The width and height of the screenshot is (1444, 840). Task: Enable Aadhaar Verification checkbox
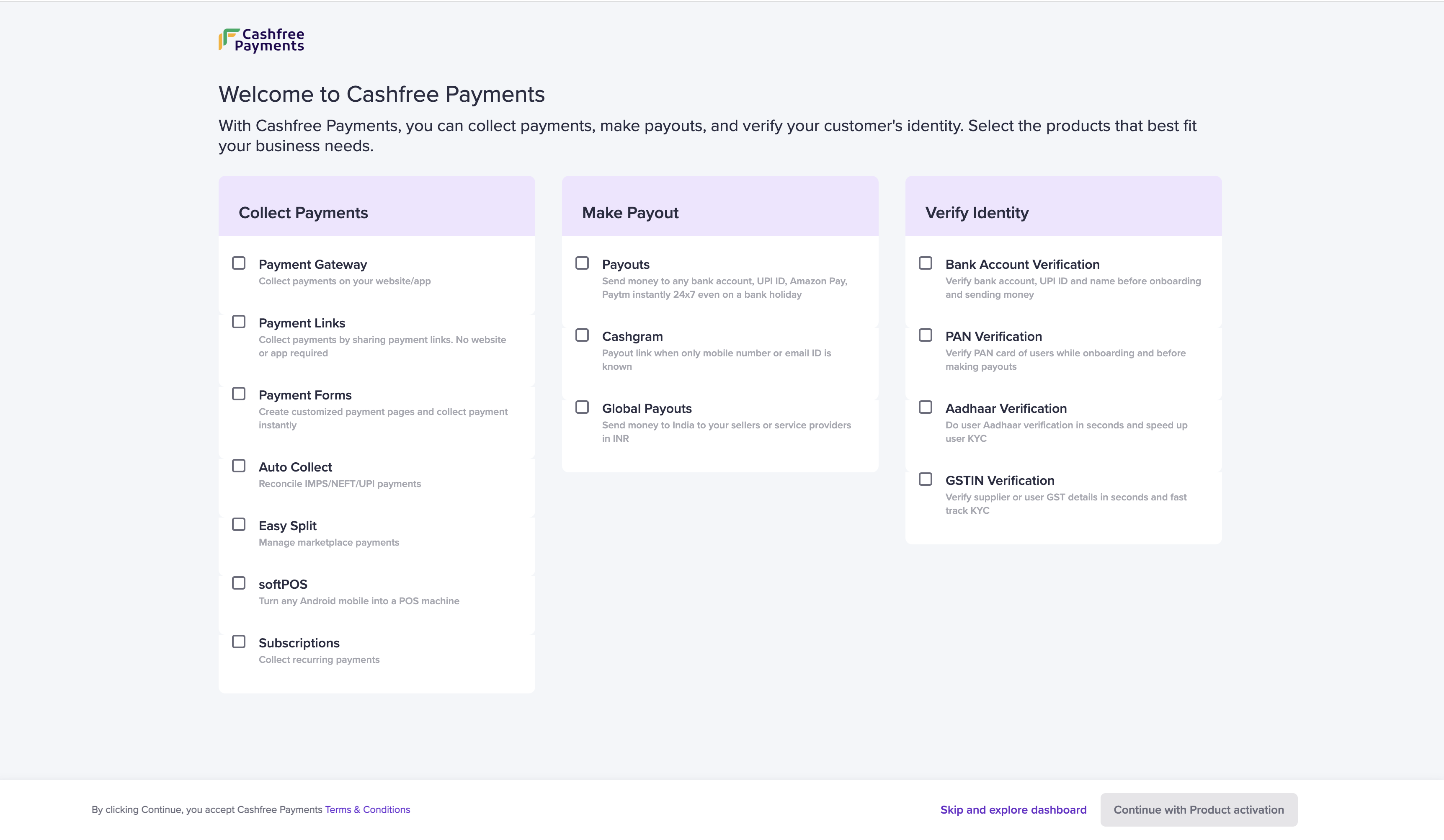[926, 407]
